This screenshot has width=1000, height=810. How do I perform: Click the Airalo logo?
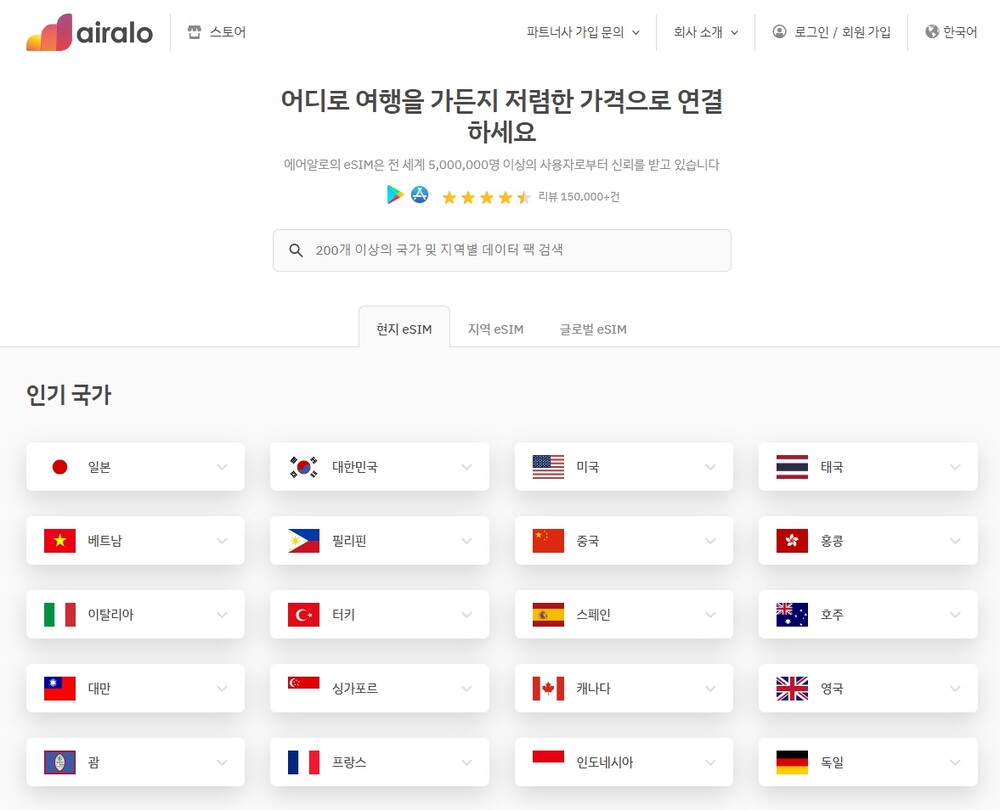pyautogui.click(x=89, y=32)
